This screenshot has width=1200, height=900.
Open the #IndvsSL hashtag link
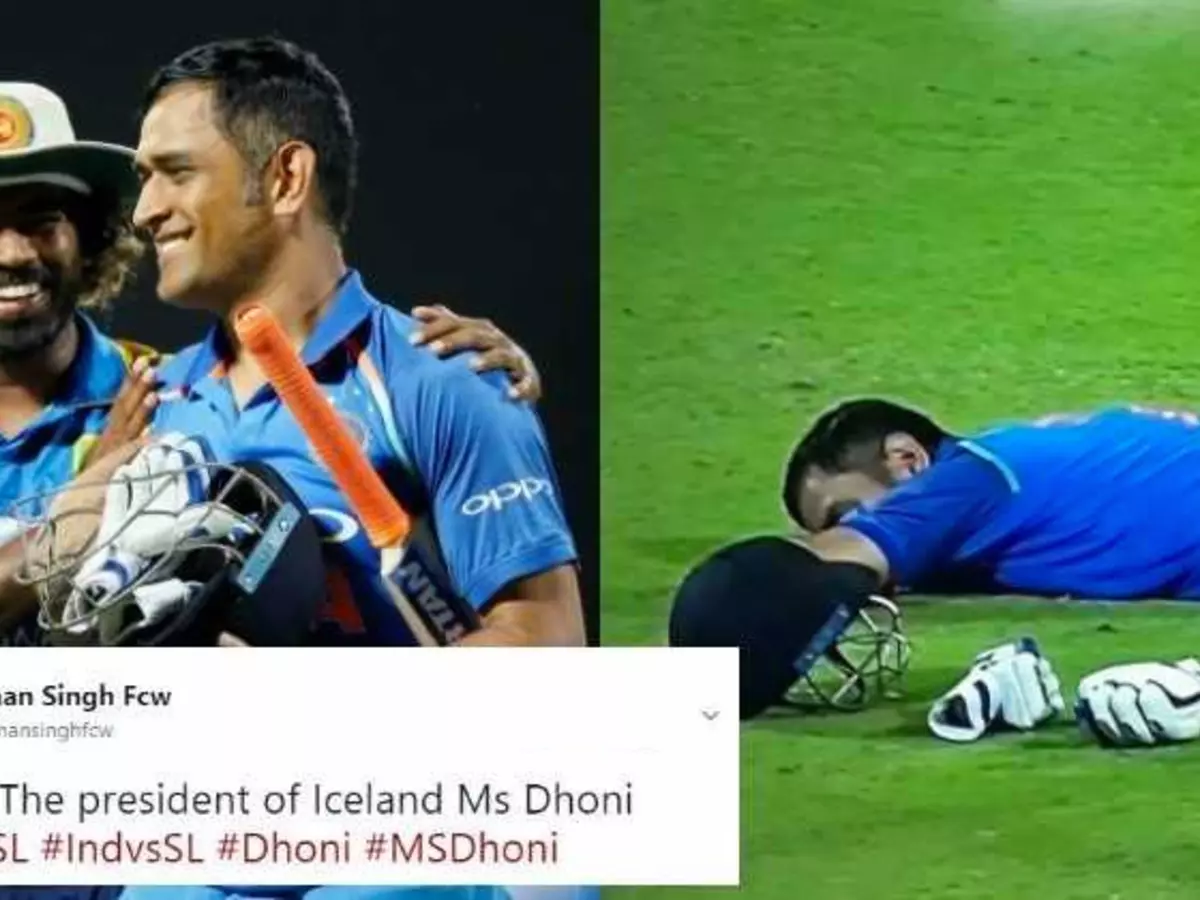(x=122, y=848)
